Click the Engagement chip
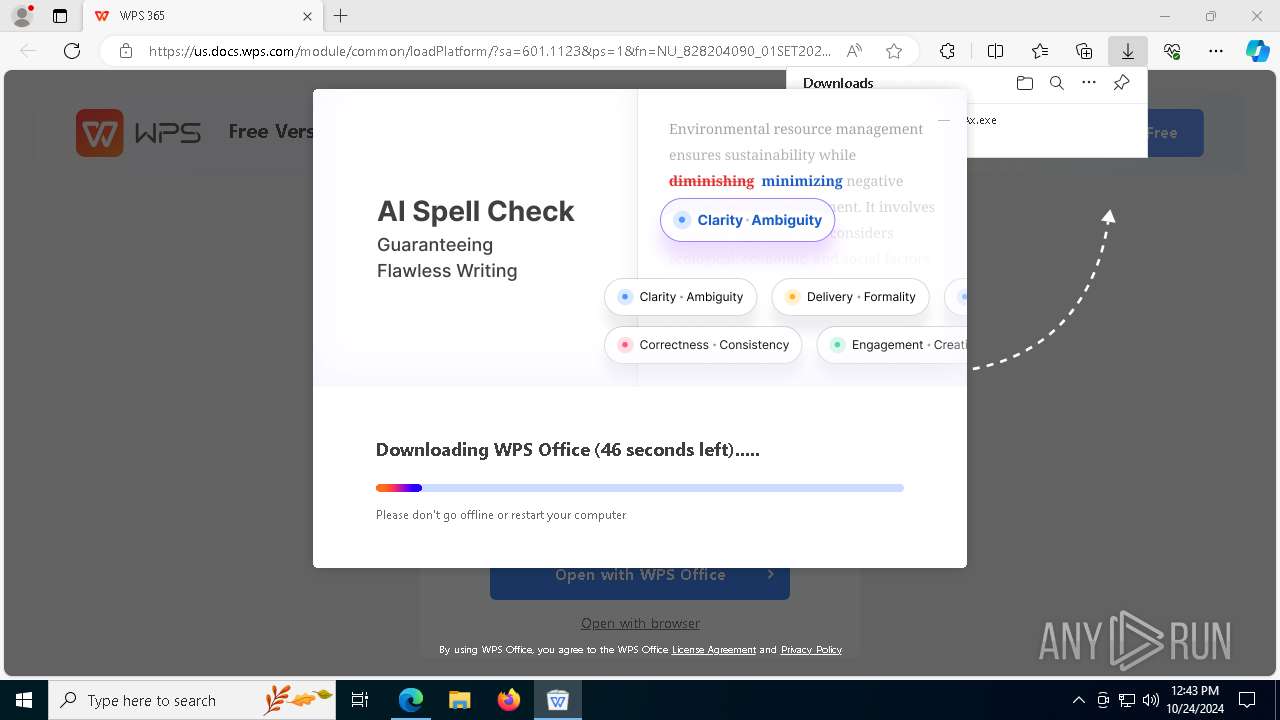The width and height of the screenshot is (1280, 720). (x=892, y=345)
